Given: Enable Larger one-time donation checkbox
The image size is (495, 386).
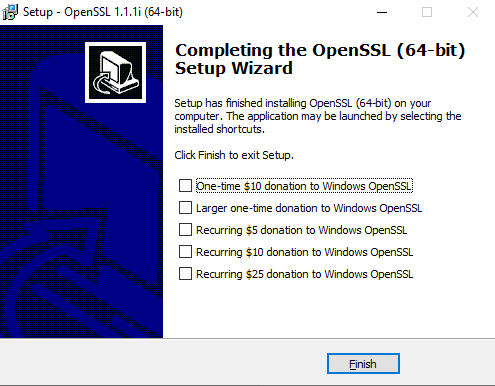Looking at the screenshot, I should coord(185,208).
